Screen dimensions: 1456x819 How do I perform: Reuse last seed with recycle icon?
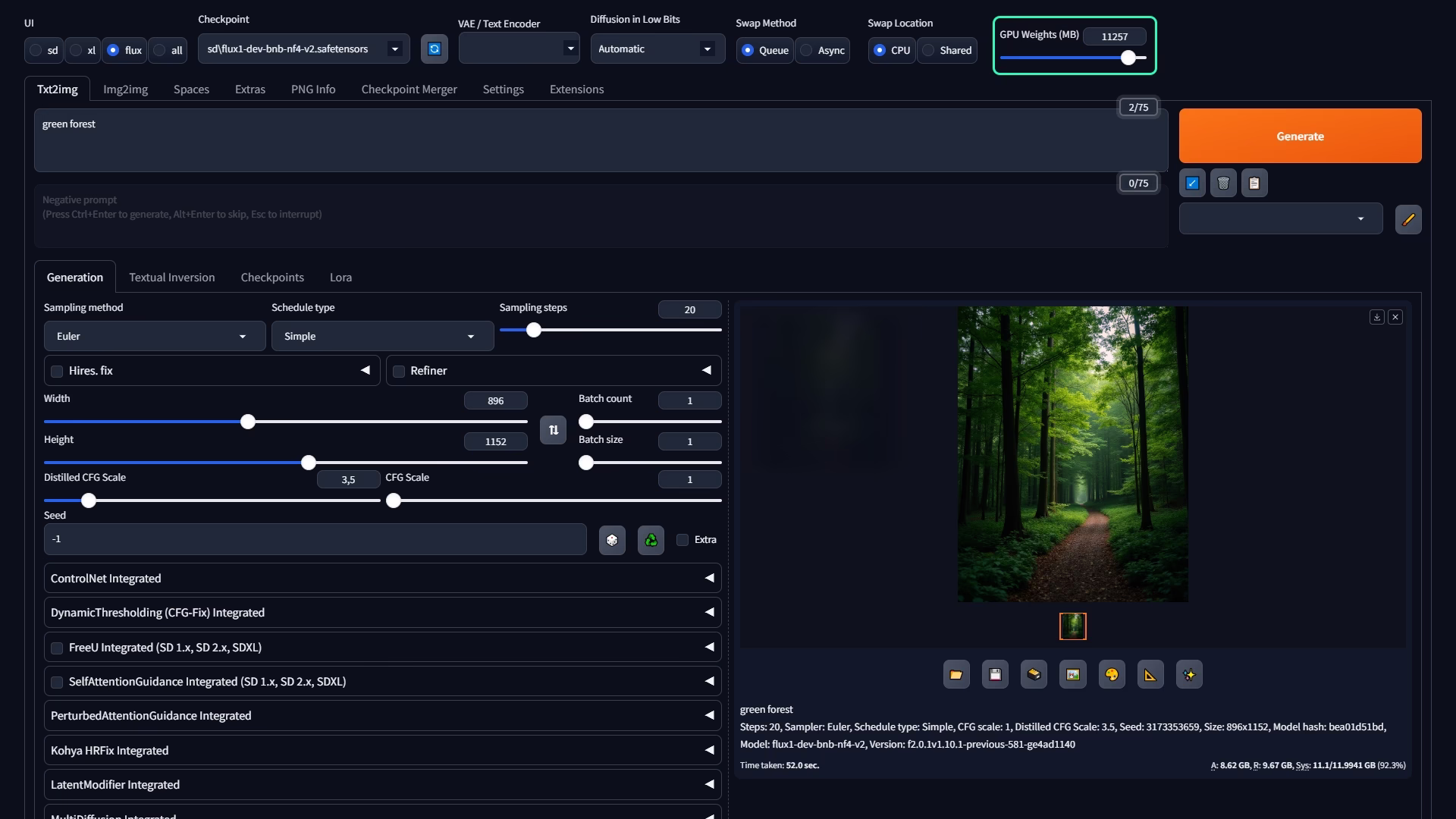coord(651,540)
